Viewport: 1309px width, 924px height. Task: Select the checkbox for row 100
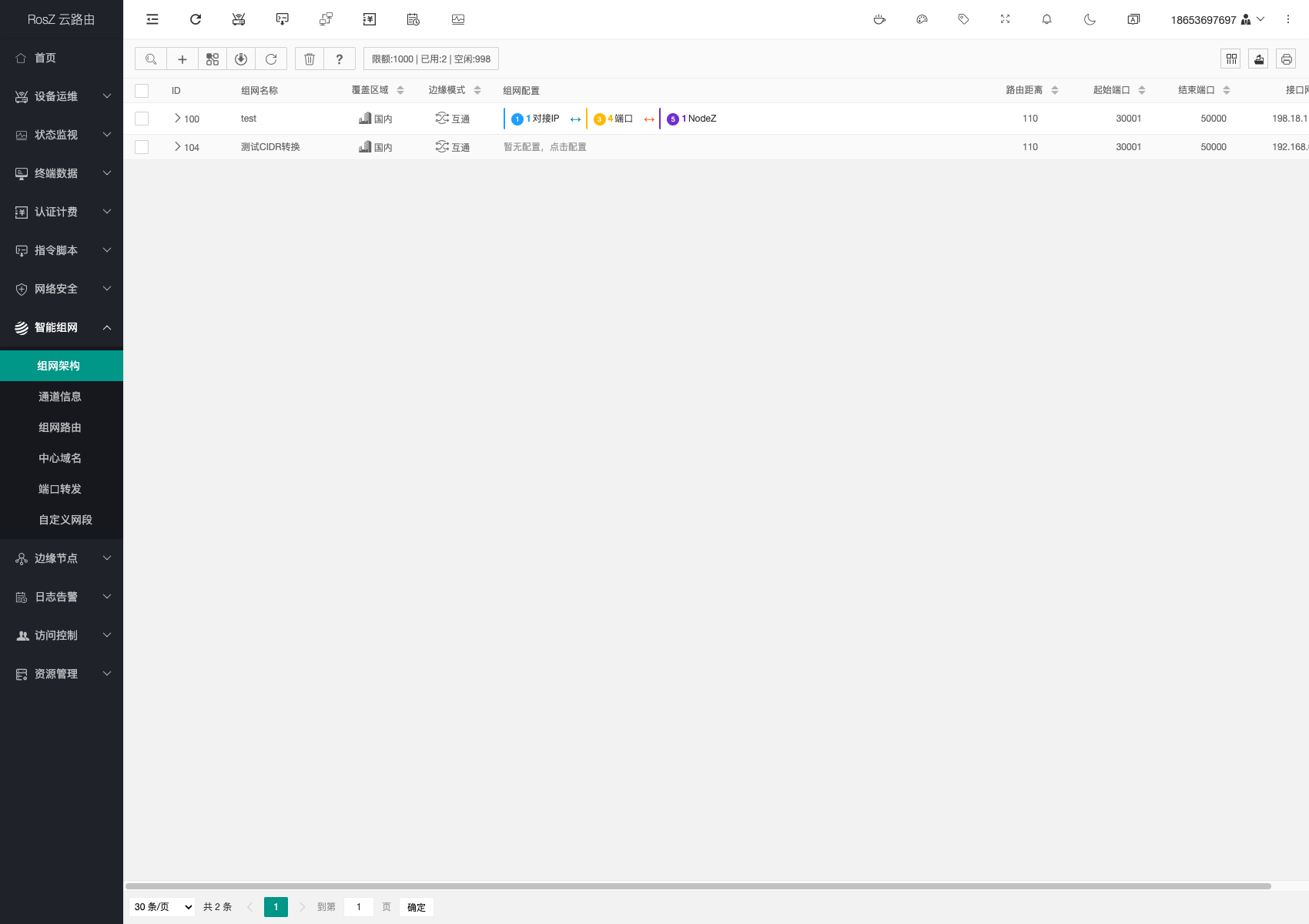point(142,119)
